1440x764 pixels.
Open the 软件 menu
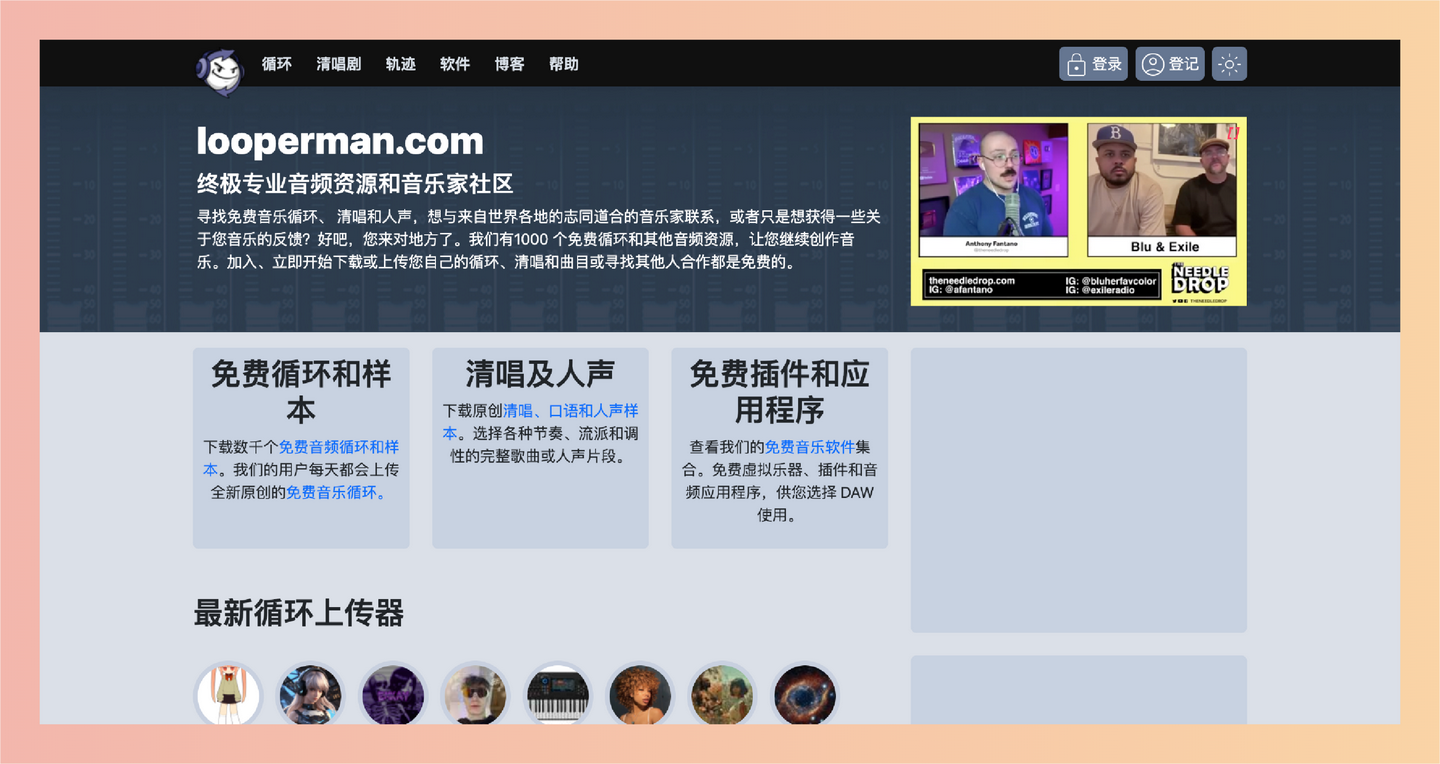(455, 64)
